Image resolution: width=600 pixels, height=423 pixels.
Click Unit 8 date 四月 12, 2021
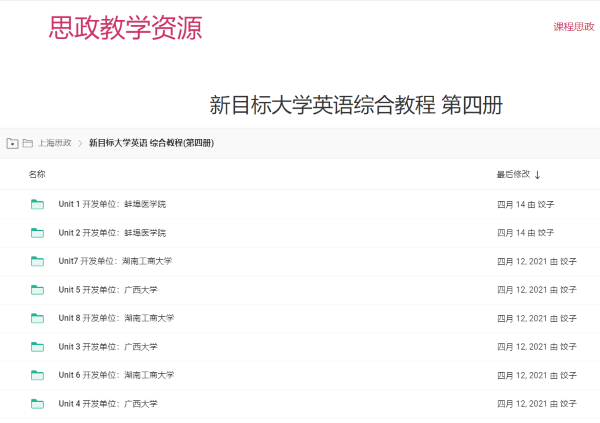(522, 318)
